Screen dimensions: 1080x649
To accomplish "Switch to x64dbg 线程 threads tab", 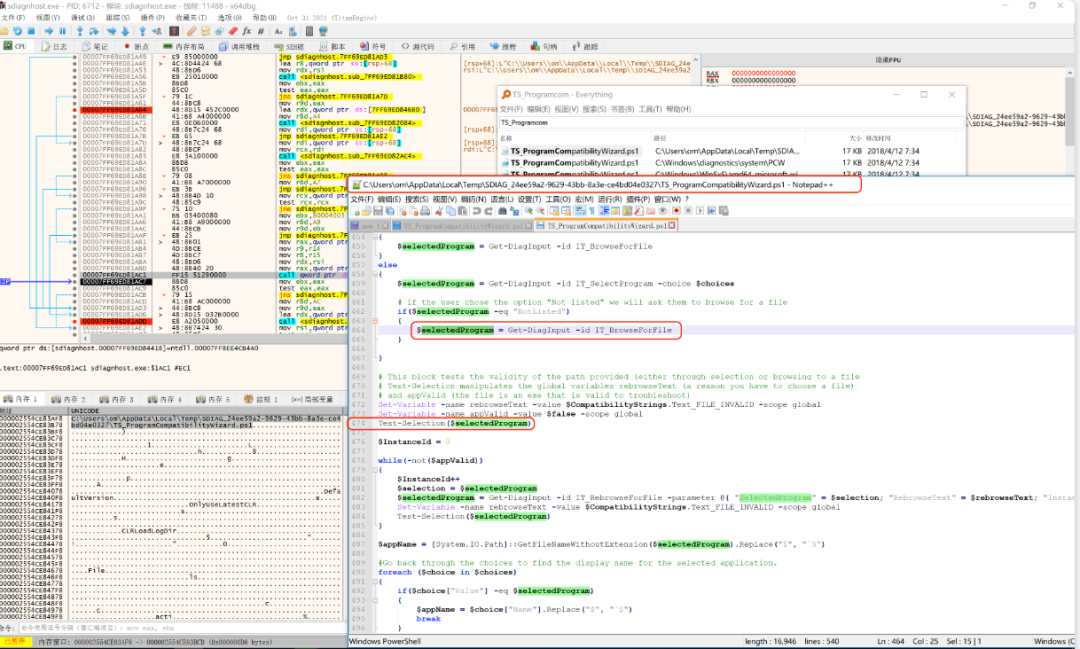I will point(503,46).
